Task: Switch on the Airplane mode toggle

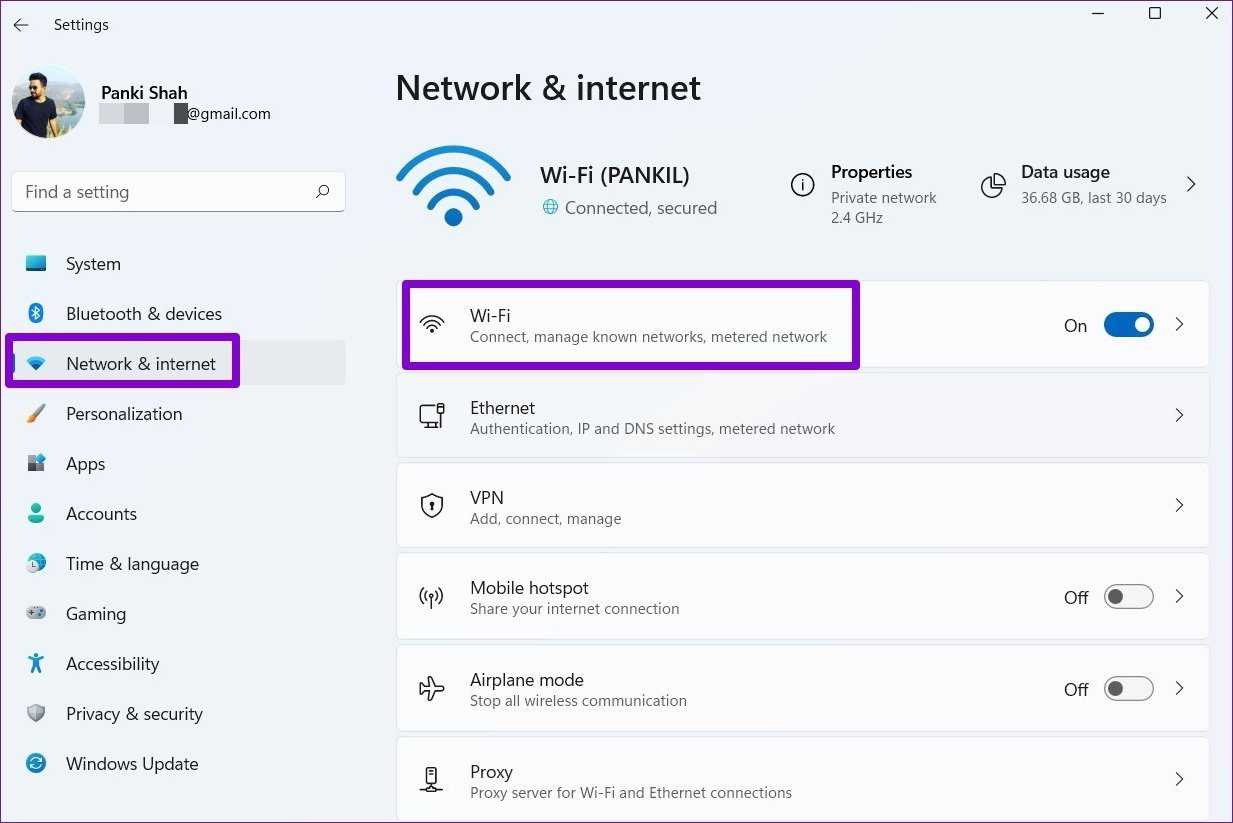Action: 1128,689
